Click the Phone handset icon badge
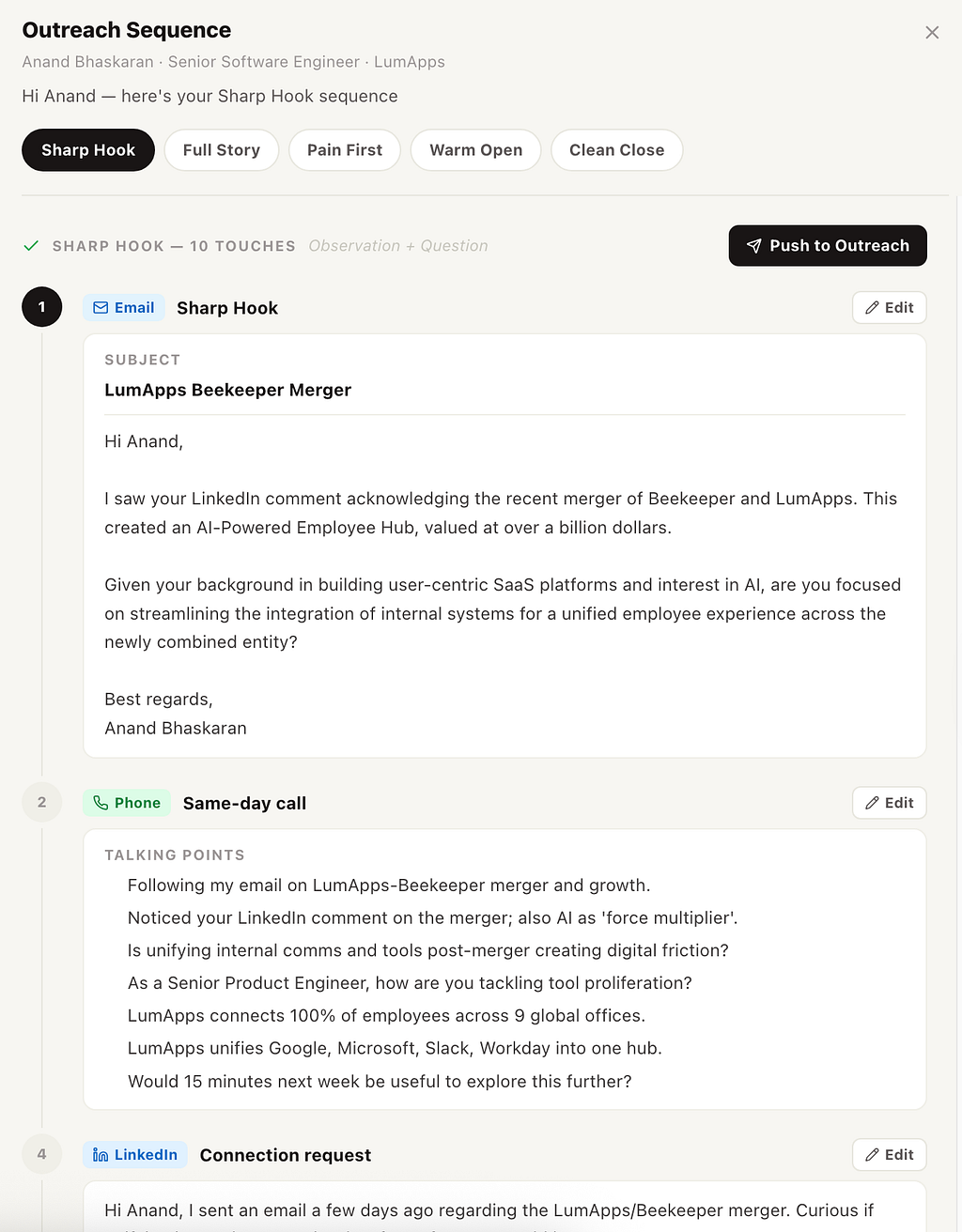The height and width of the screenshot is (1232, 962). coord(101,803)
